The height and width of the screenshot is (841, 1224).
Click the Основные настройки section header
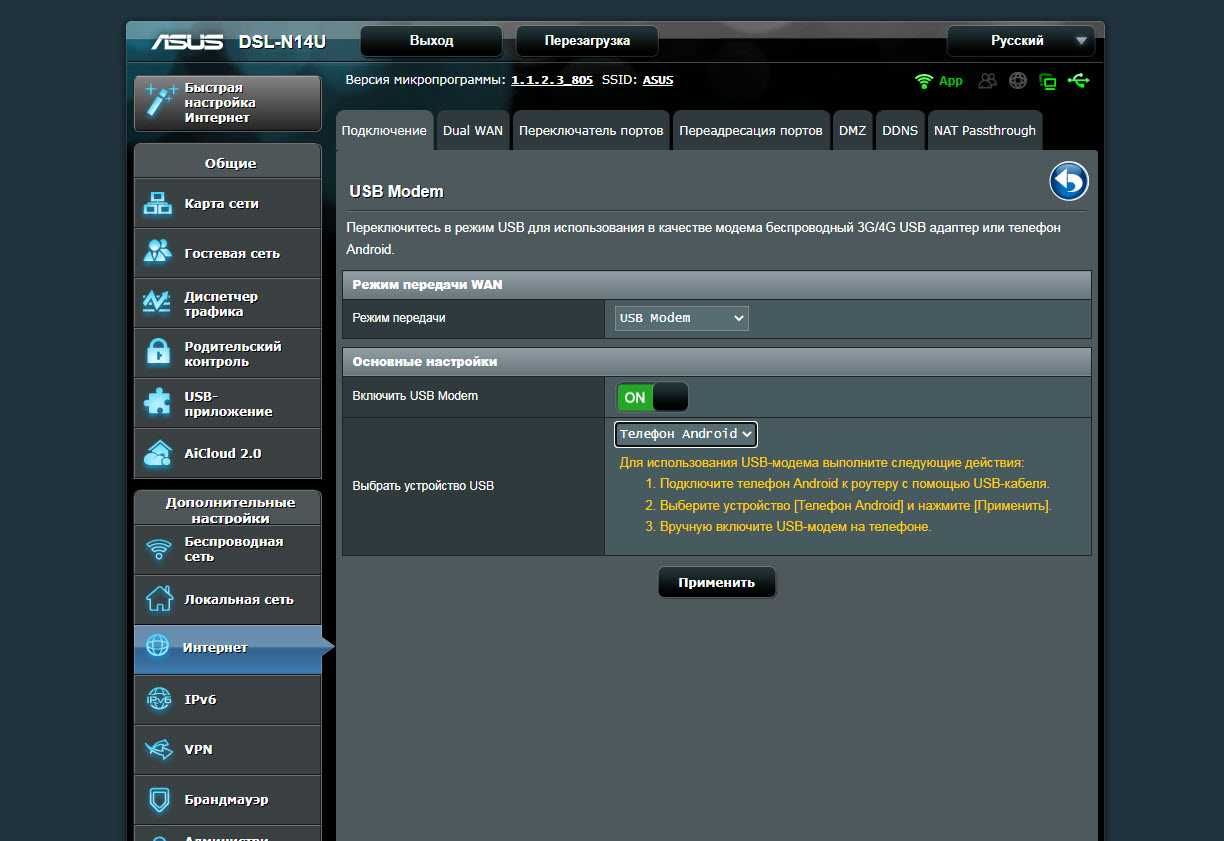716,362
